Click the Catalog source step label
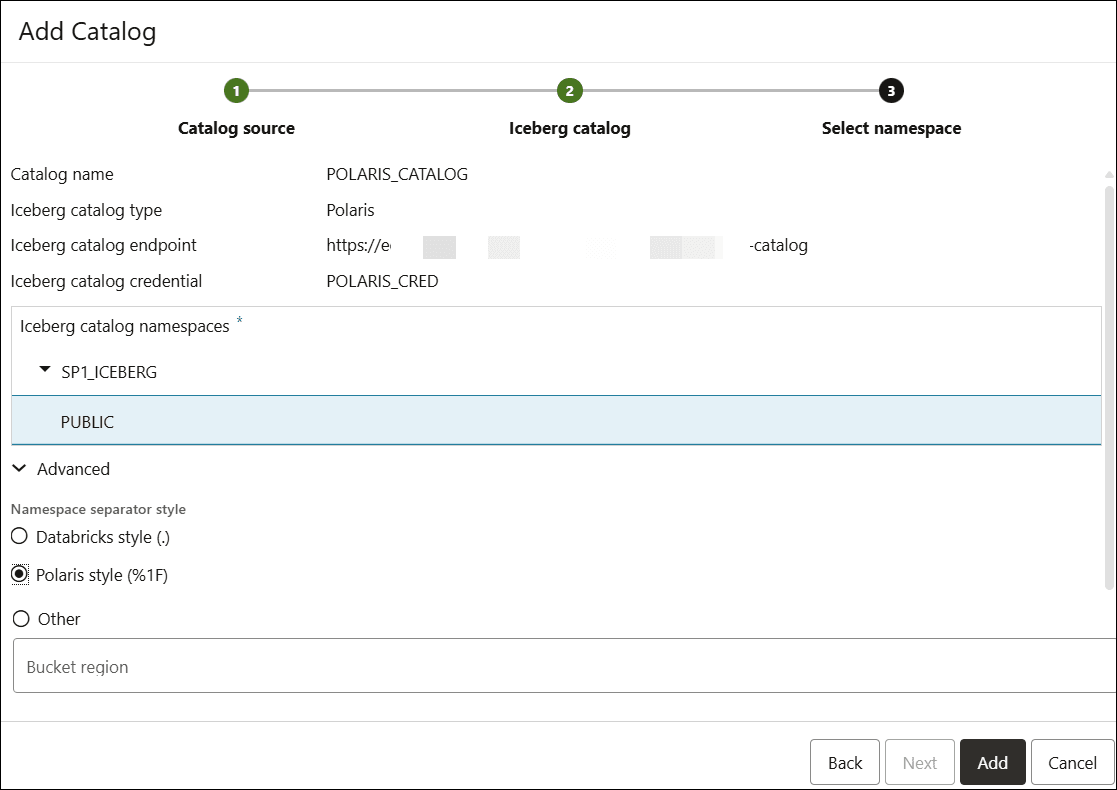Image resolution: width=1117 pixels, height=790 pixels. click(x=236, y=128)
